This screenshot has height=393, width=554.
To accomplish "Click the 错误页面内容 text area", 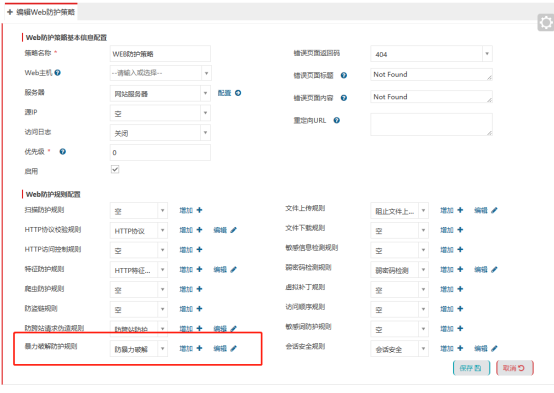I will coord(431,97).
